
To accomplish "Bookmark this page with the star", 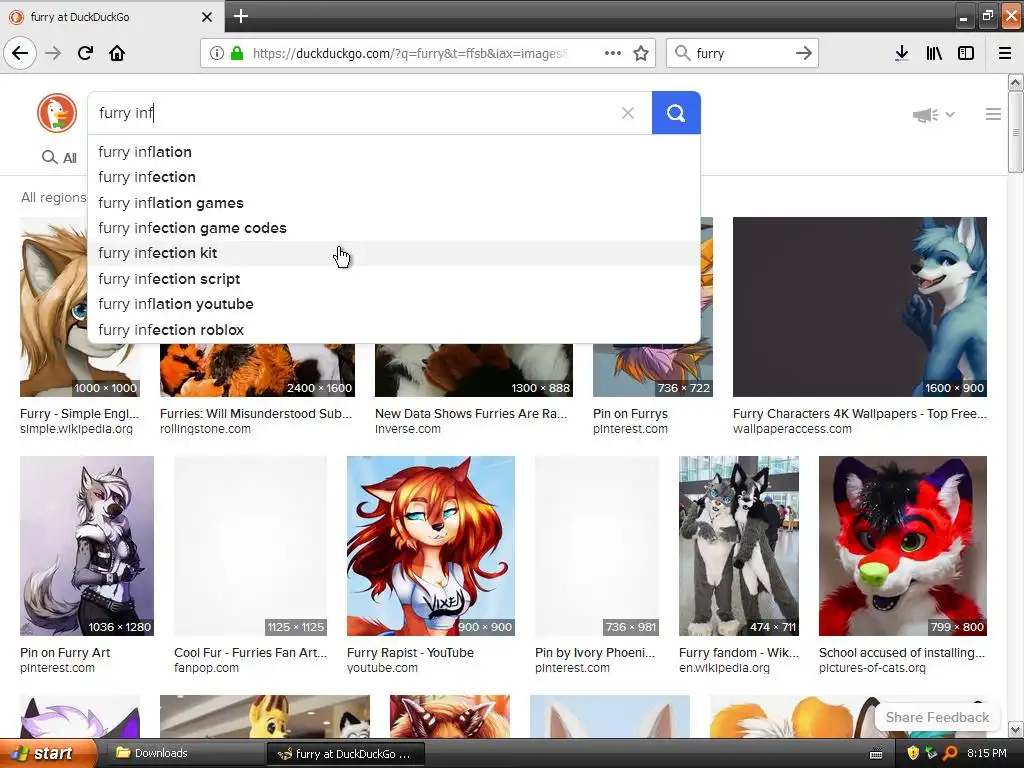I will tap(641, 53).
